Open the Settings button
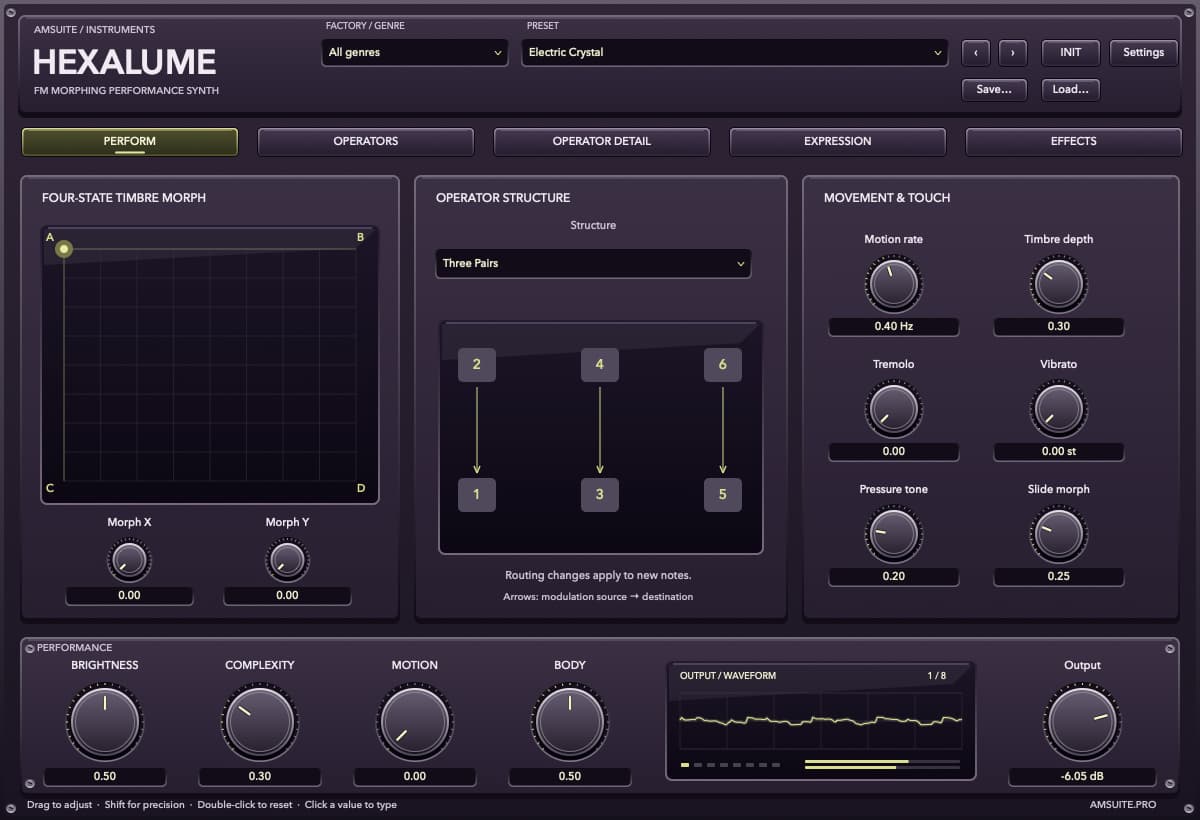 [x=1144, y=53]
